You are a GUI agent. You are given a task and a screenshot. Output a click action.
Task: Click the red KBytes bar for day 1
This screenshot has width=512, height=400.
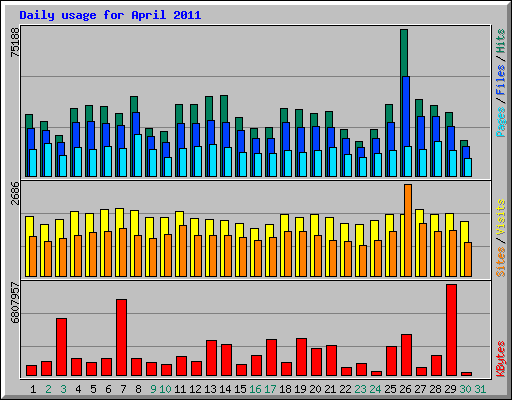click(31, 370)
